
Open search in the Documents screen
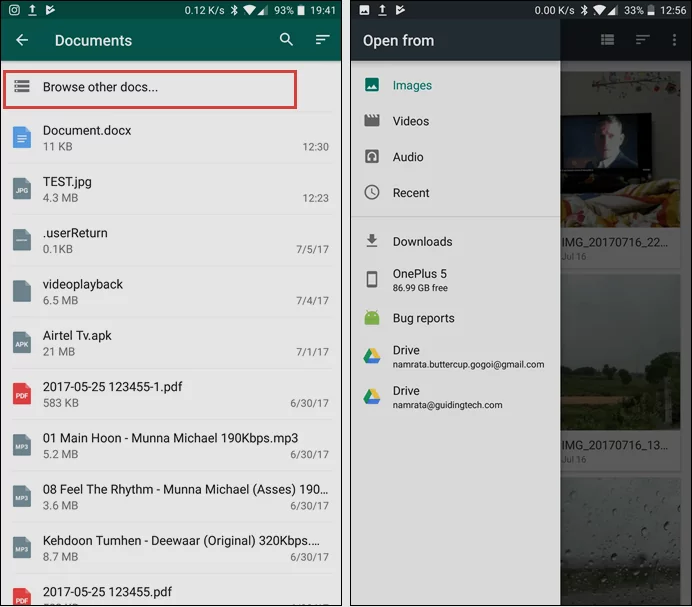pyautogui.click(x=286, y=40)
